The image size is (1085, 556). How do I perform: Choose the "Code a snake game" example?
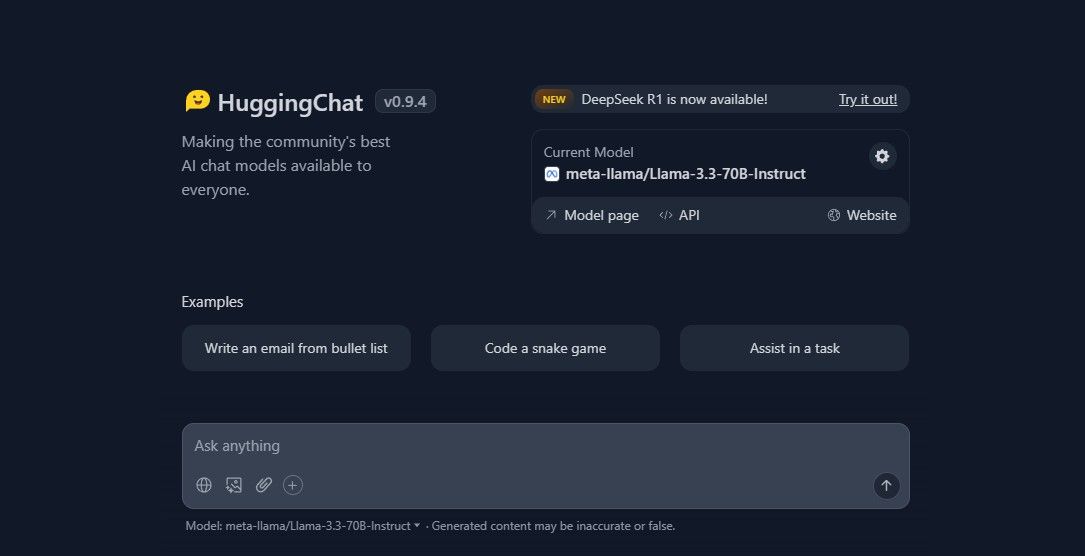pyautogui.click(x=545, y=348)
